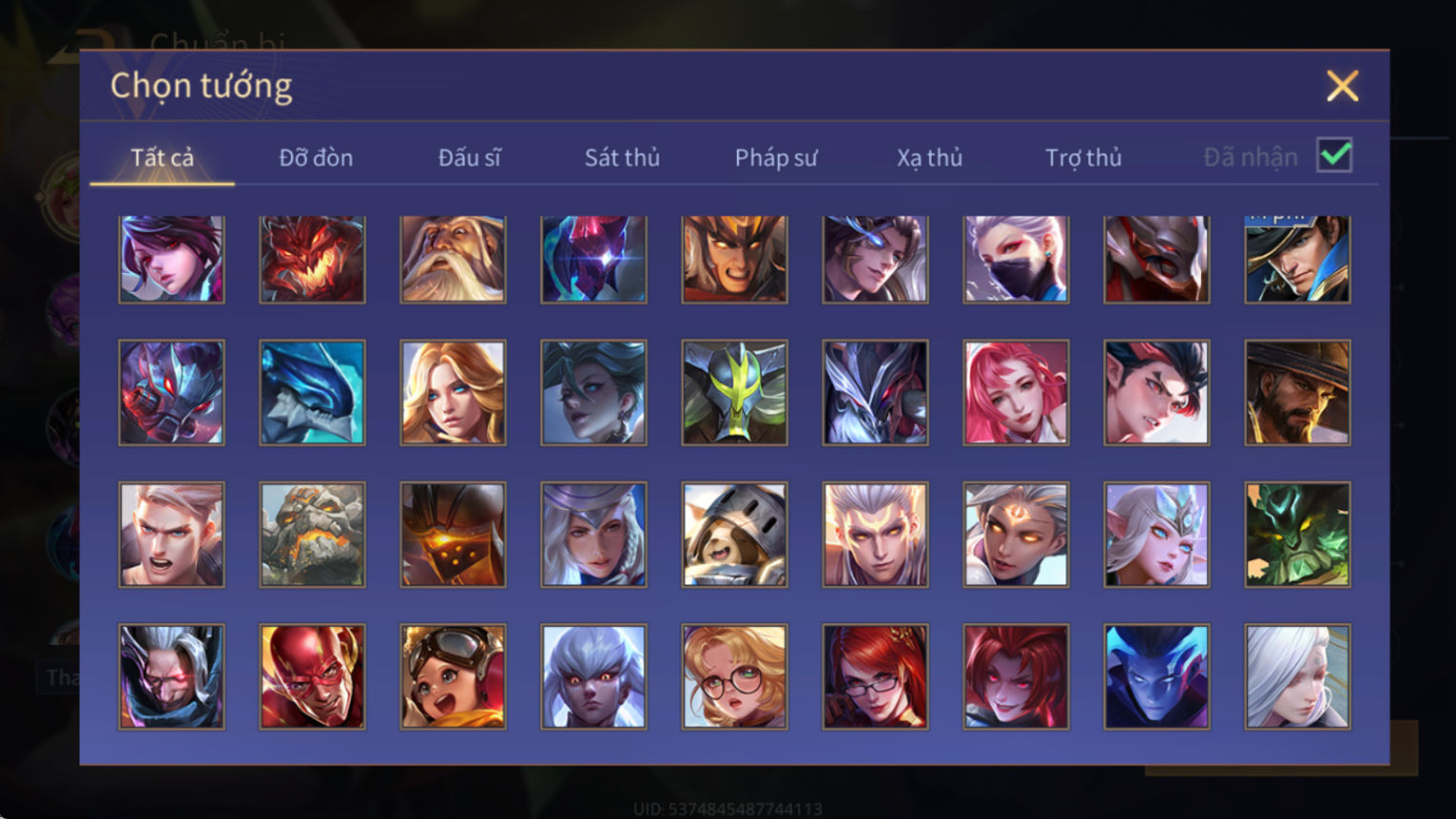
Task: Toggle the Đã nhận checkbox
Action: click(x=1334, y=155)
